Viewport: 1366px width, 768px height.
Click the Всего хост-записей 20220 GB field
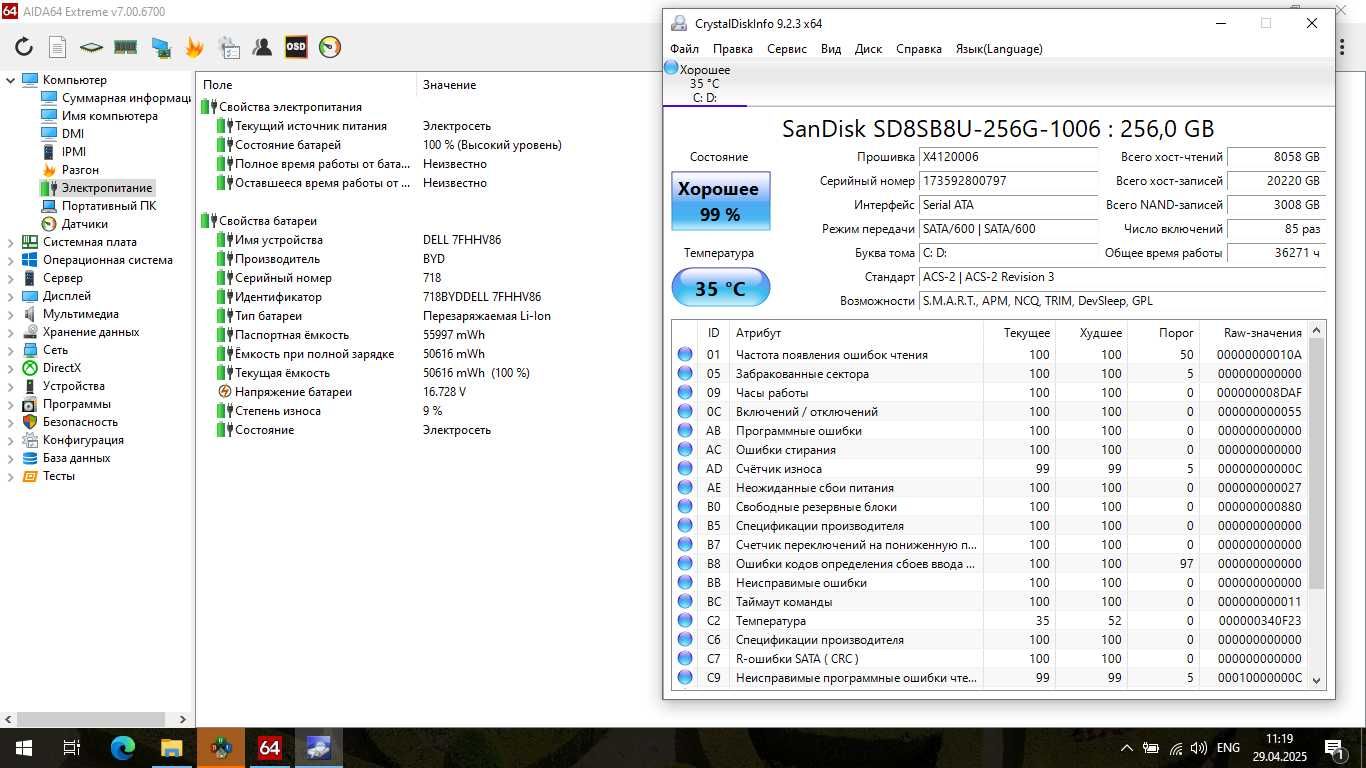pyautogui.click(x=1276, y=181)
